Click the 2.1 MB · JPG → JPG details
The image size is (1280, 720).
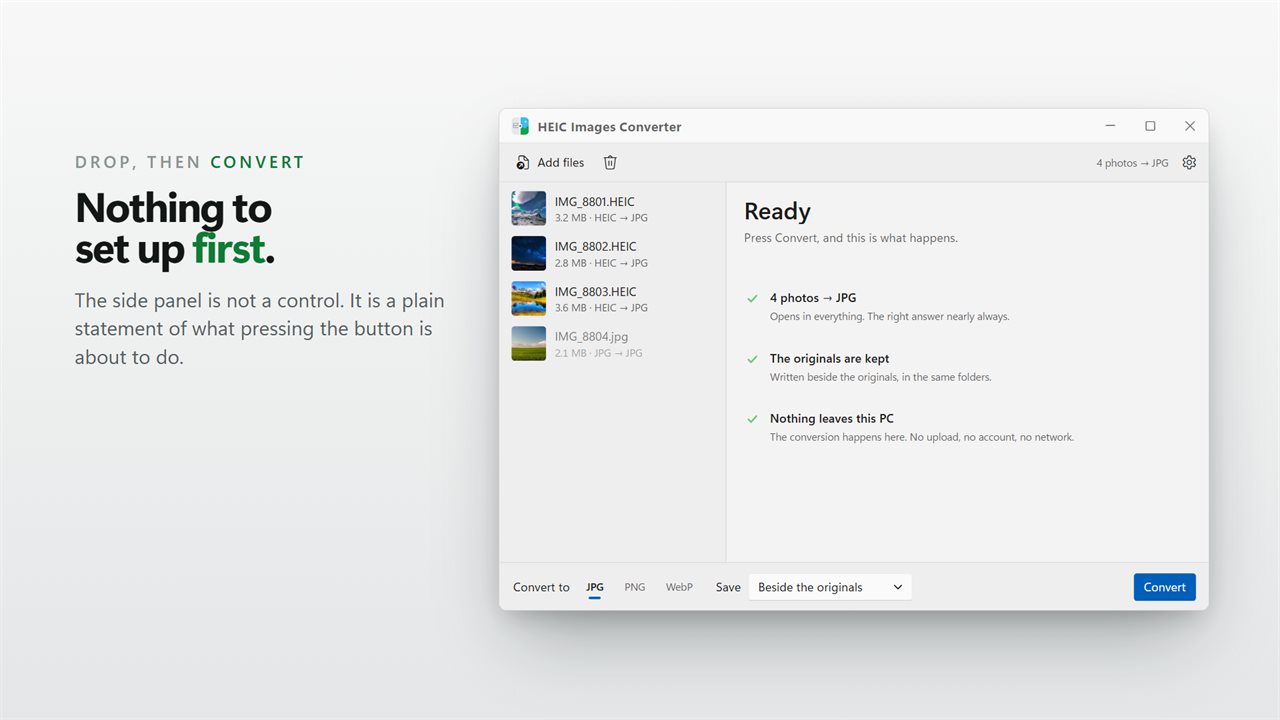tap(599, 353)
